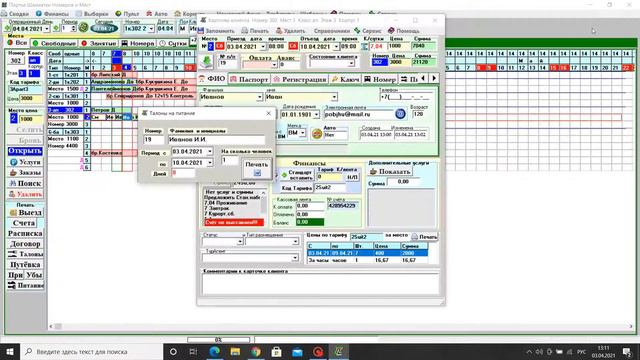Expand the arrival date 03.04.2021 dropdown
Screen dimensions: 640x360
click(262, 47)
